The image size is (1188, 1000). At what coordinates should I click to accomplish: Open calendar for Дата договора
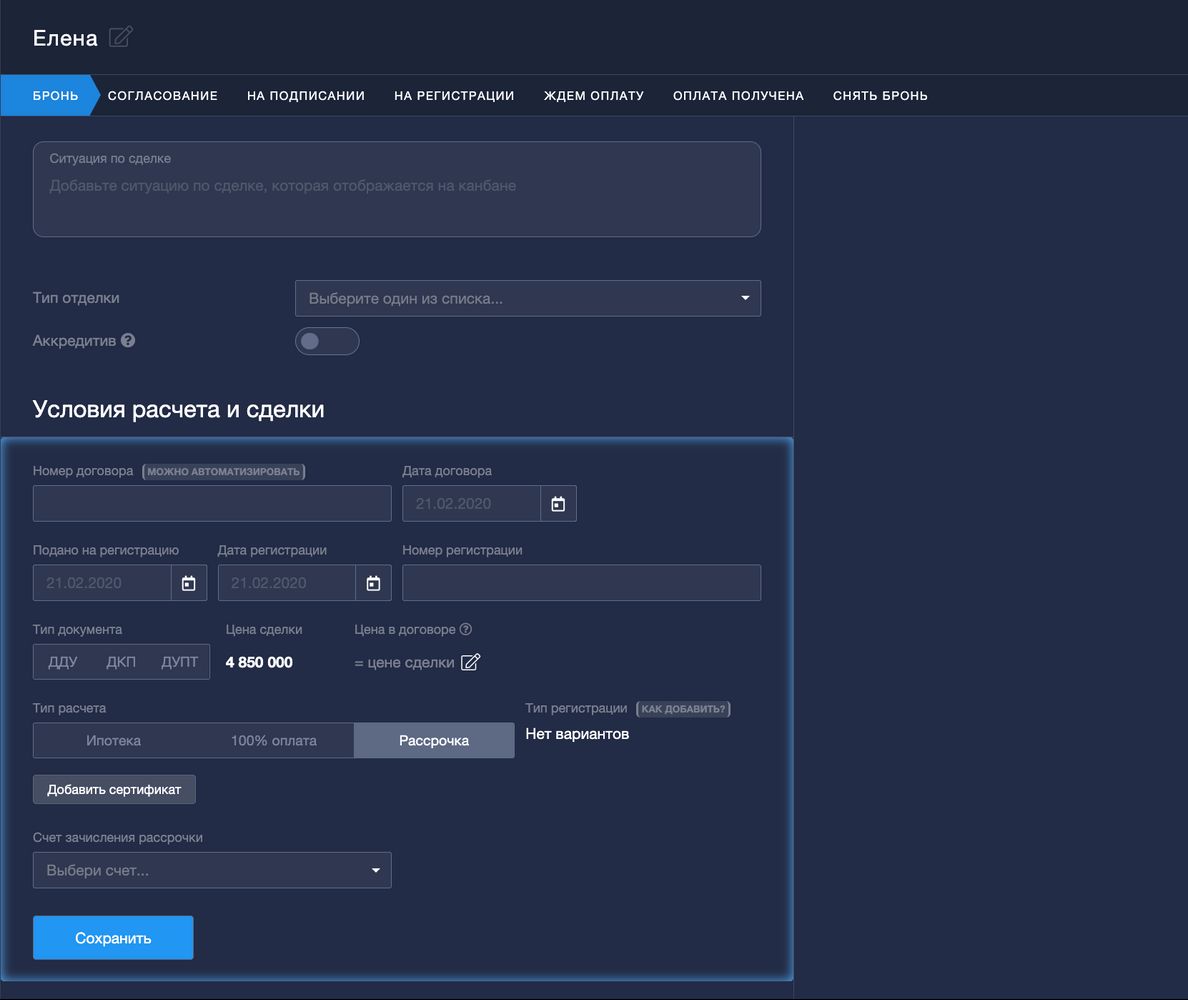[x=558, y=504]
